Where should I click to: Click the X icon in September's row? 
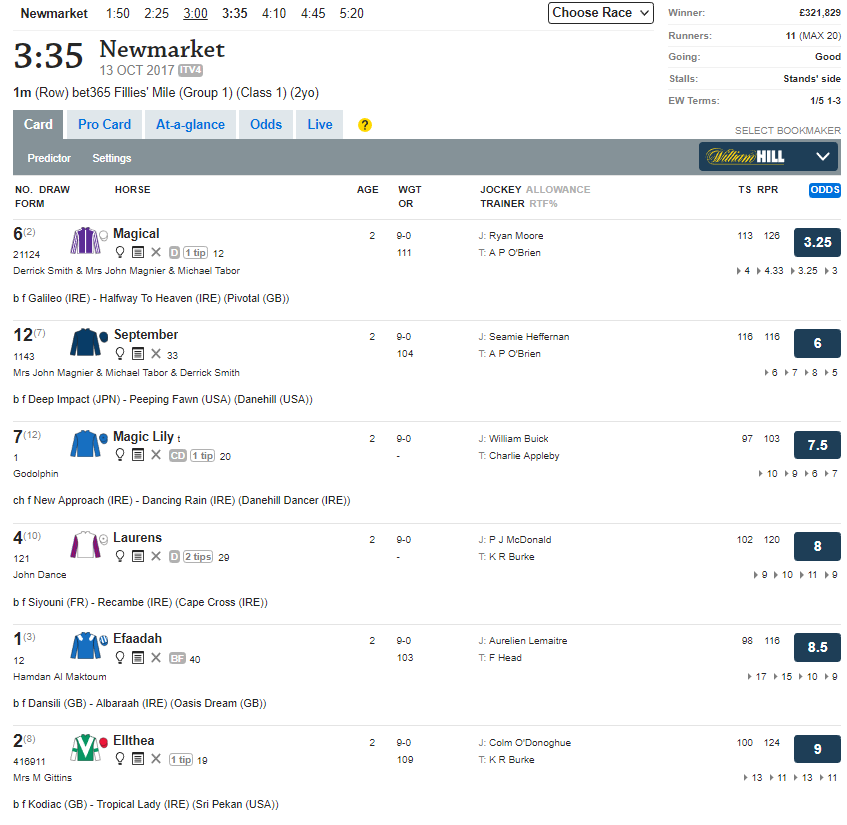156,354
